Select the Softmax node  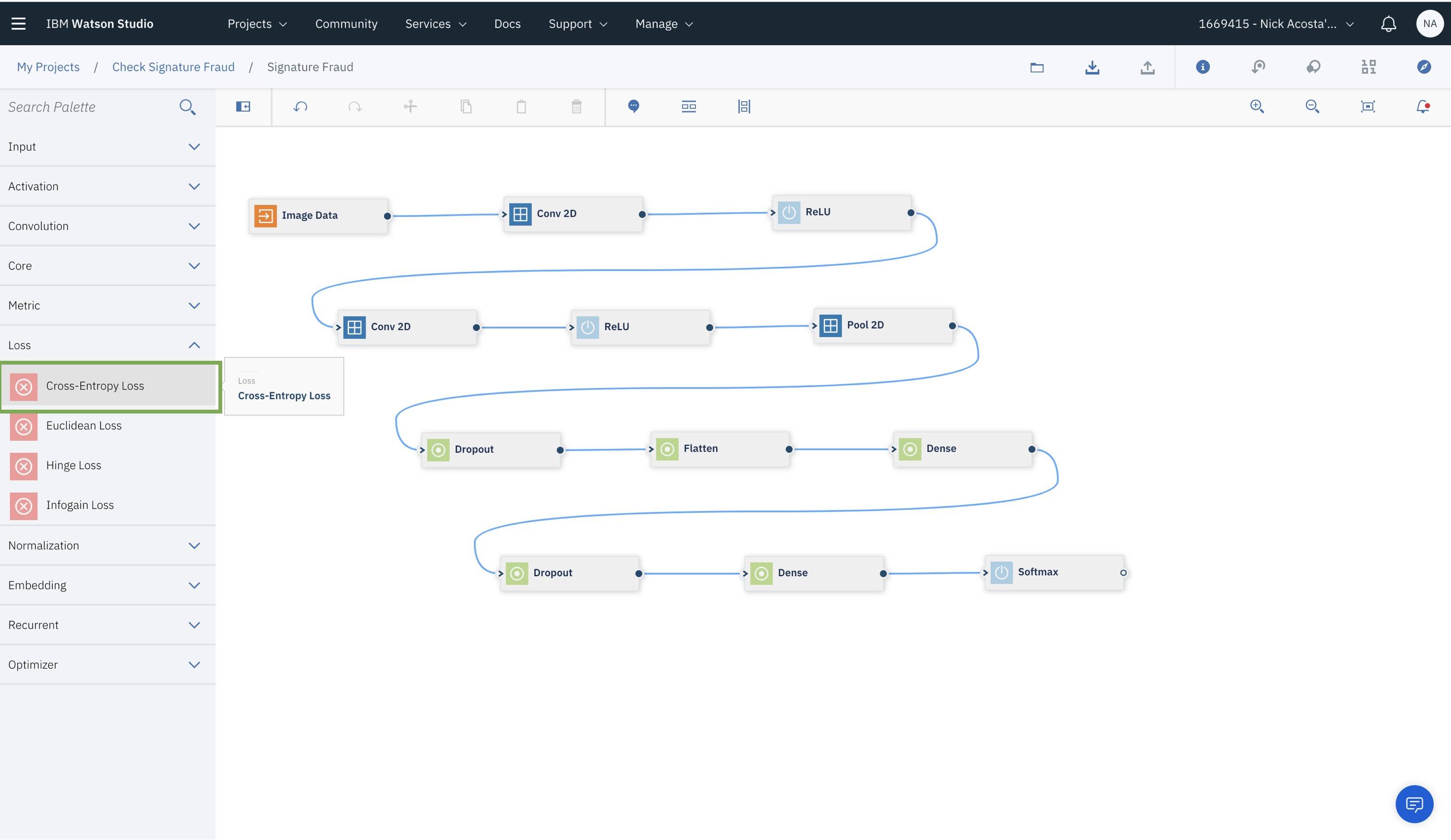(x=1054, y=572)
